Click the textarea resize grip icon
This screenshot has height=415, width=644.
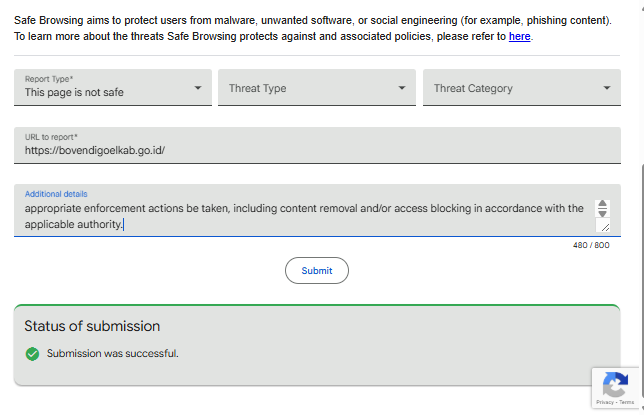point(604,227)
